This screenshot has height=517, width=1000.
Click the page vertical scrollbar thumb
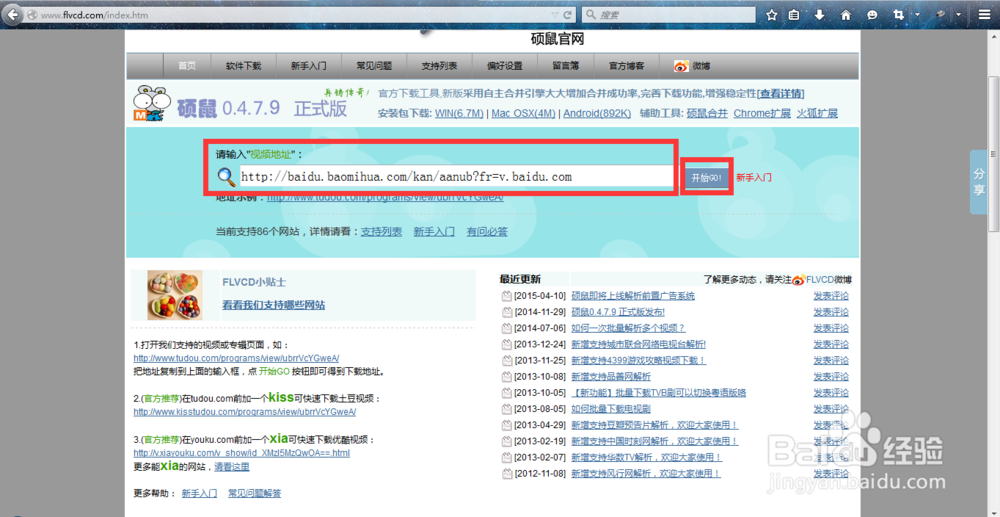coord(994,153)
